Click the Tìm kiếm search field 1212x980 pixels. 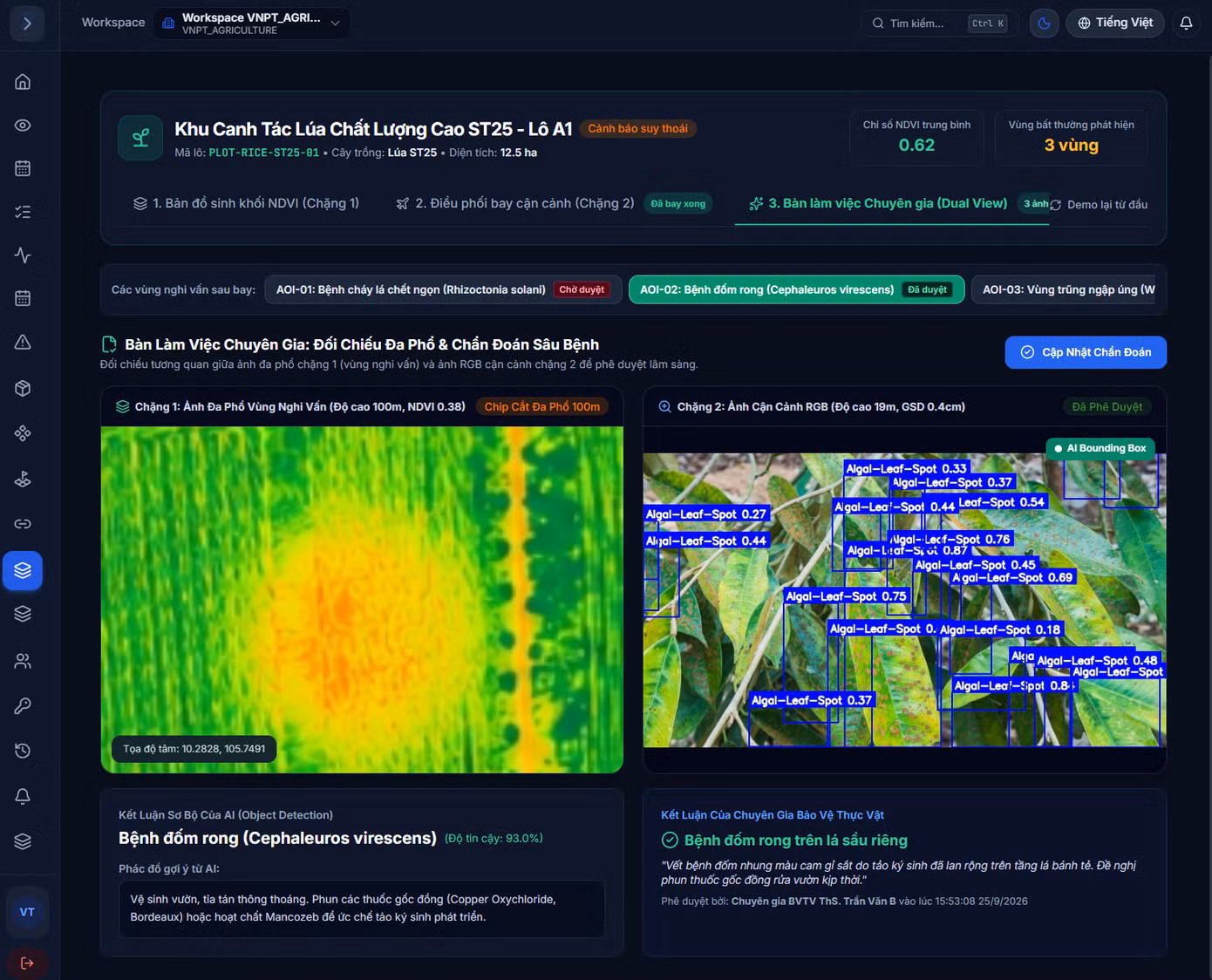(940, 24)
